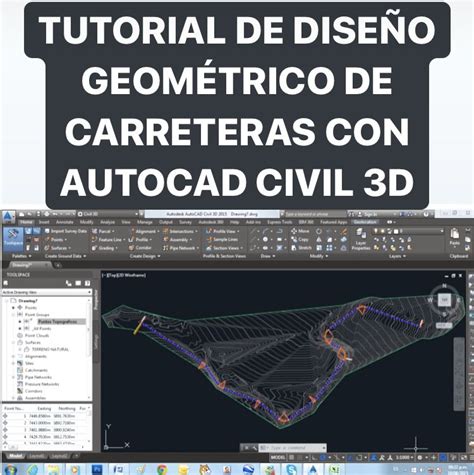Click the ViewCube top face
The width and height of the screenshot is (474, 475).
pos(444,300)
